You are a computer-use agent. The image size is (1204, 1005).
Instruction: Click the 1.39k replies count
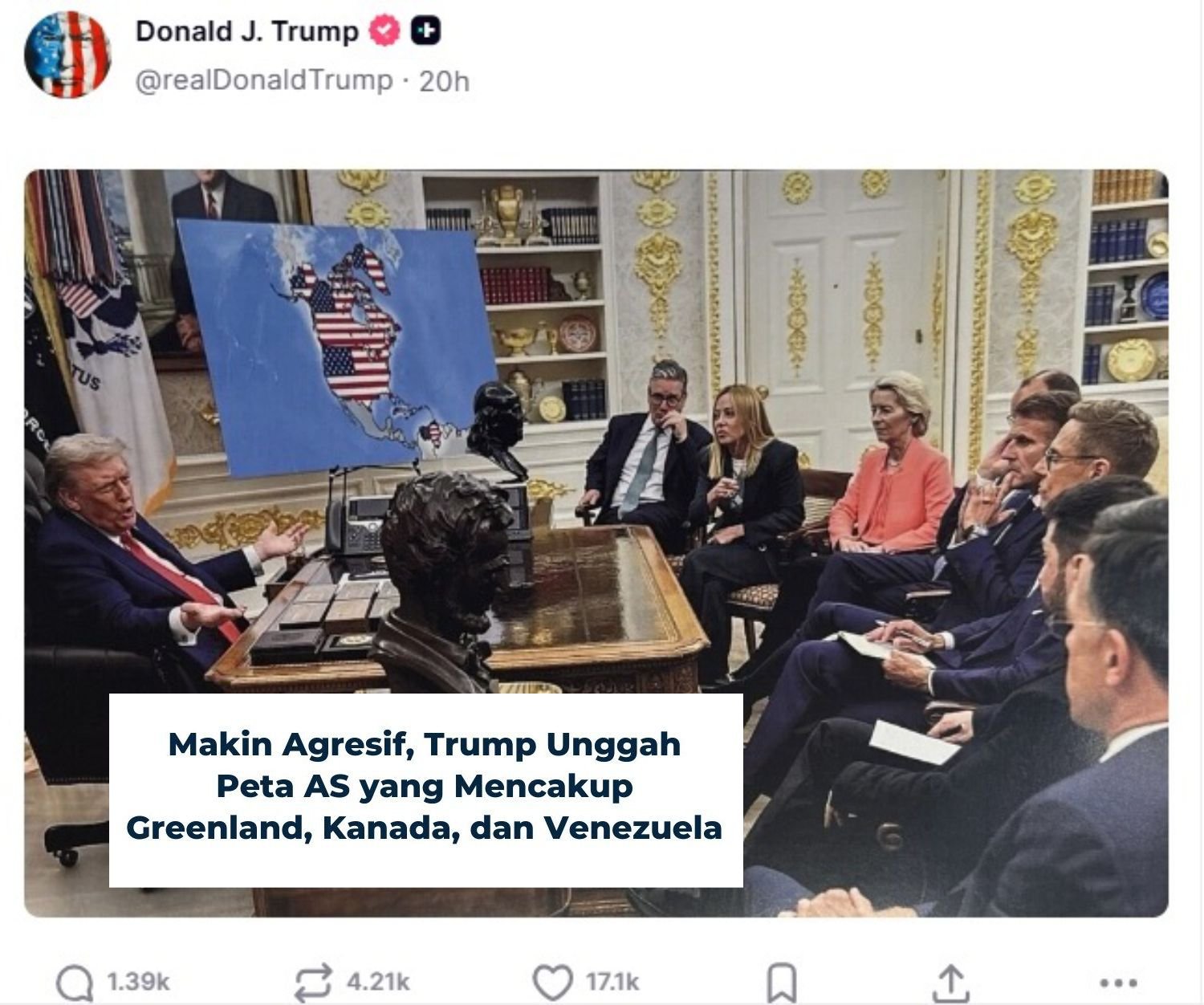coord(138,982)
